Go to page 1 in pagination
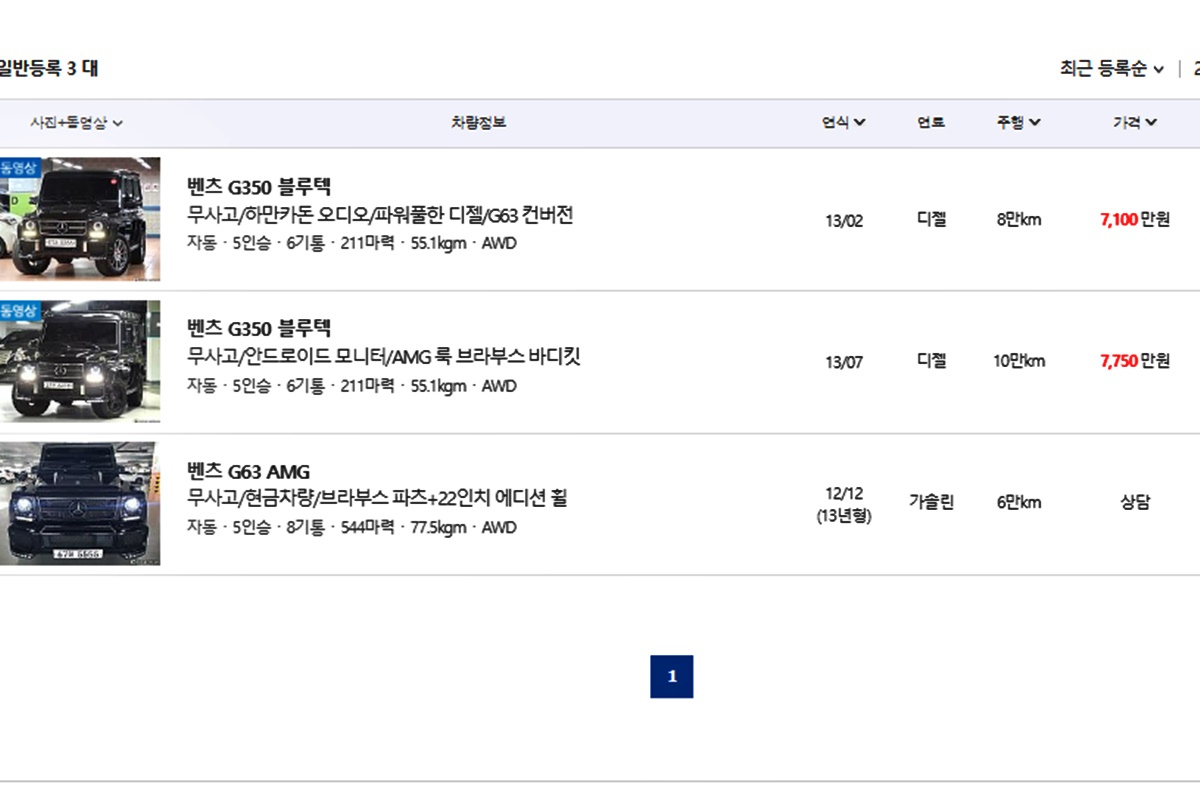Viewport: 1200px width, 800px height. 672,676
